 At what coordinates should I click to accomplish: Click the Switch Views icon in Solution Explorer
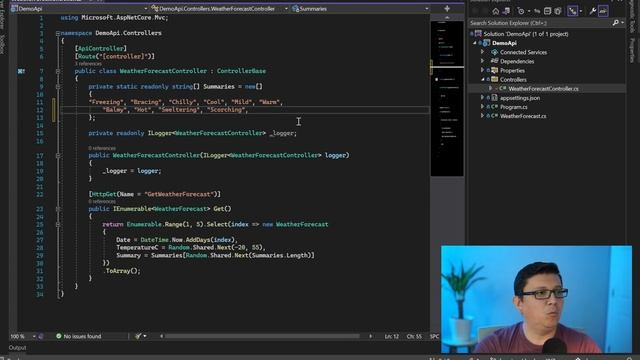tap(506, 11)
